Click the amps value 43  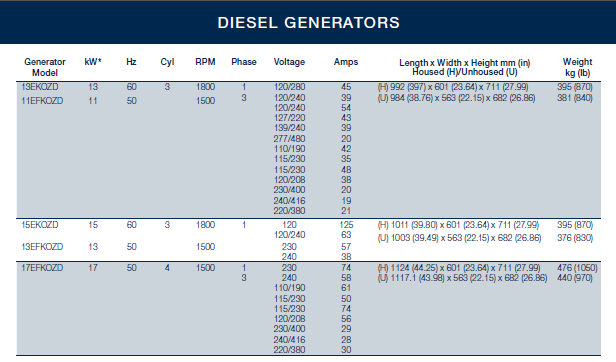point(346,118)
